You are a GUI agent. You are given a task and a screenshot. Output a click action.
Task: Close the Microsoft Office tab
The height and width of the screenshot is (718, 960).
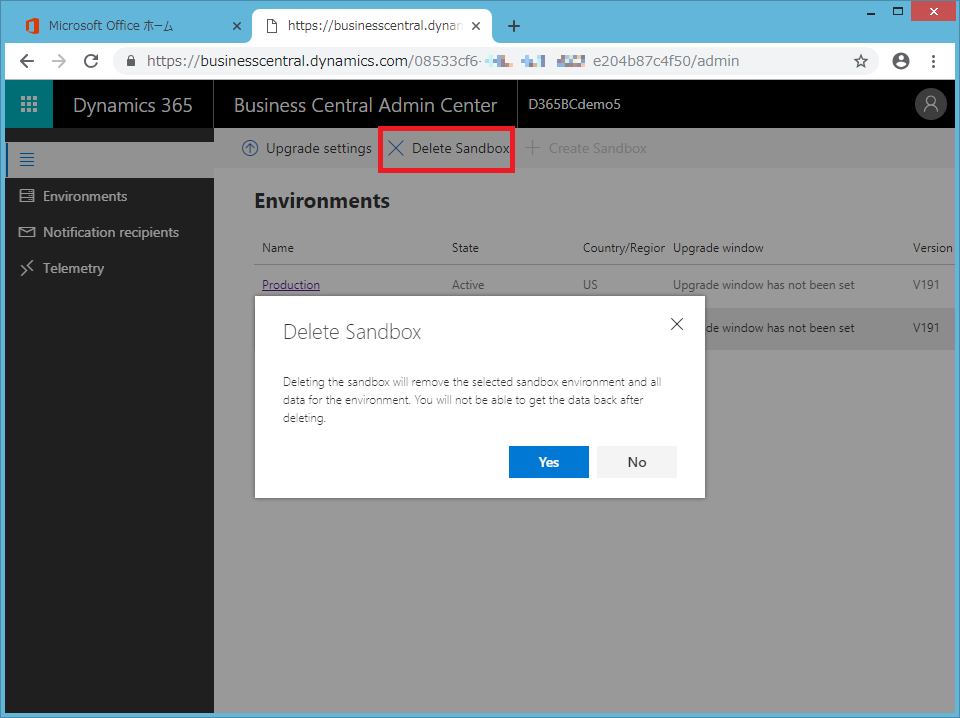[237, 26]
